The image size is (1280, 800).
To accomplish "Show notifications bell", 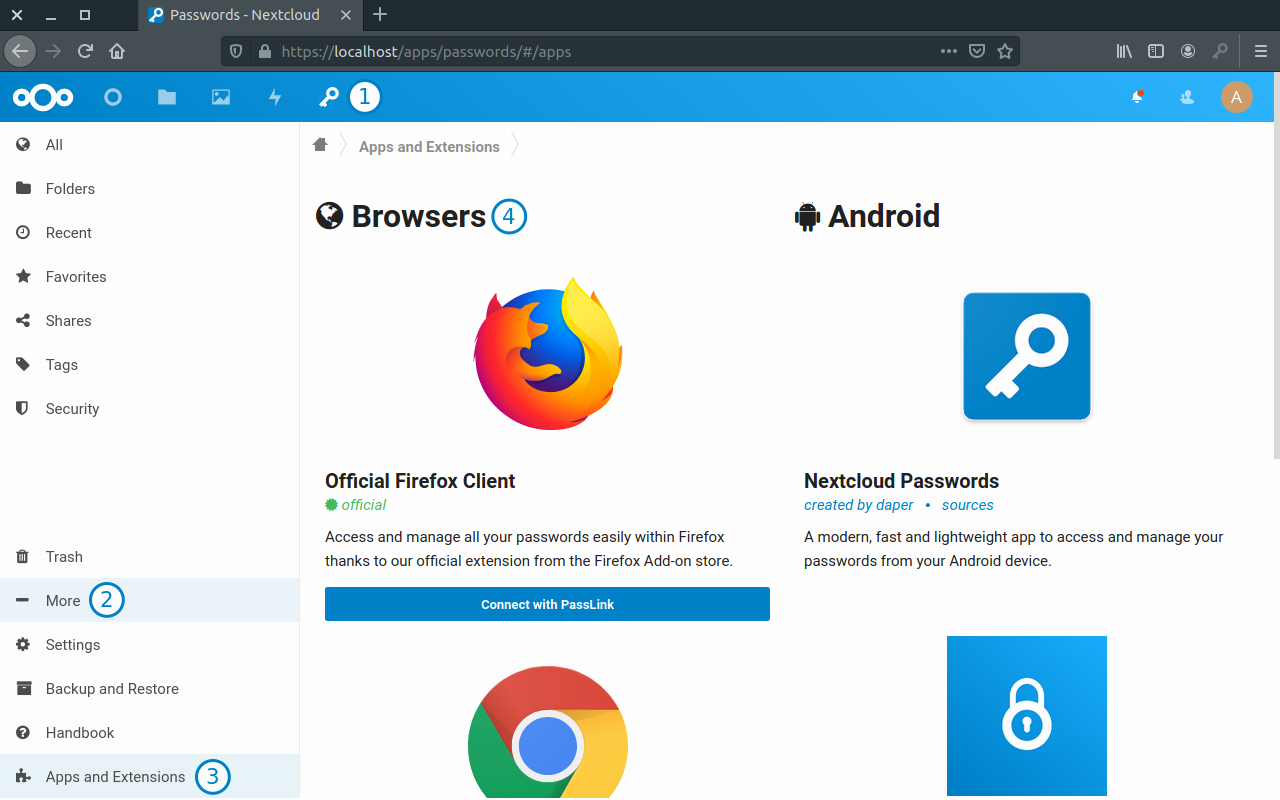I will tap(1137, 97).
